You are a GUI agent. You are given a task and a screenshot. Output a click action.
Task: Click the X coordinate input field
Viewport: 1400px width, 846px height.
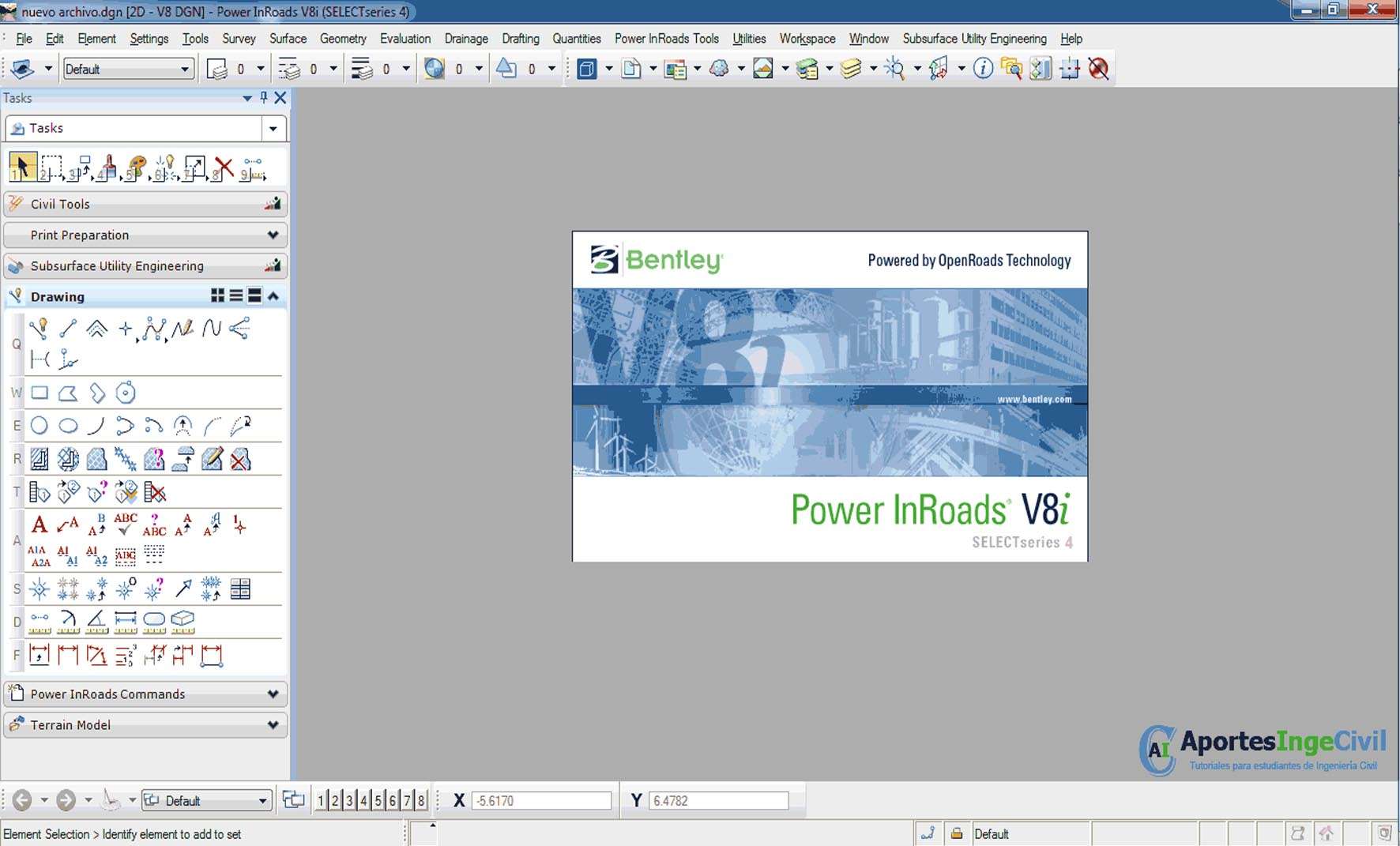(x=541, y=800)
